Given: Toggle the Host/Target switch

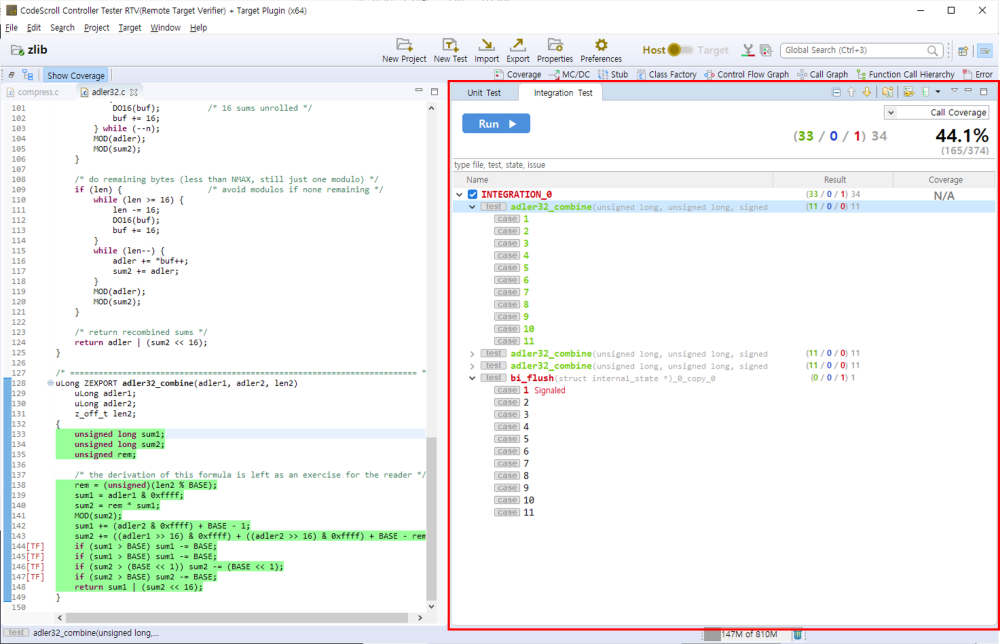Looking at the screenshot, I should (683, 50).
